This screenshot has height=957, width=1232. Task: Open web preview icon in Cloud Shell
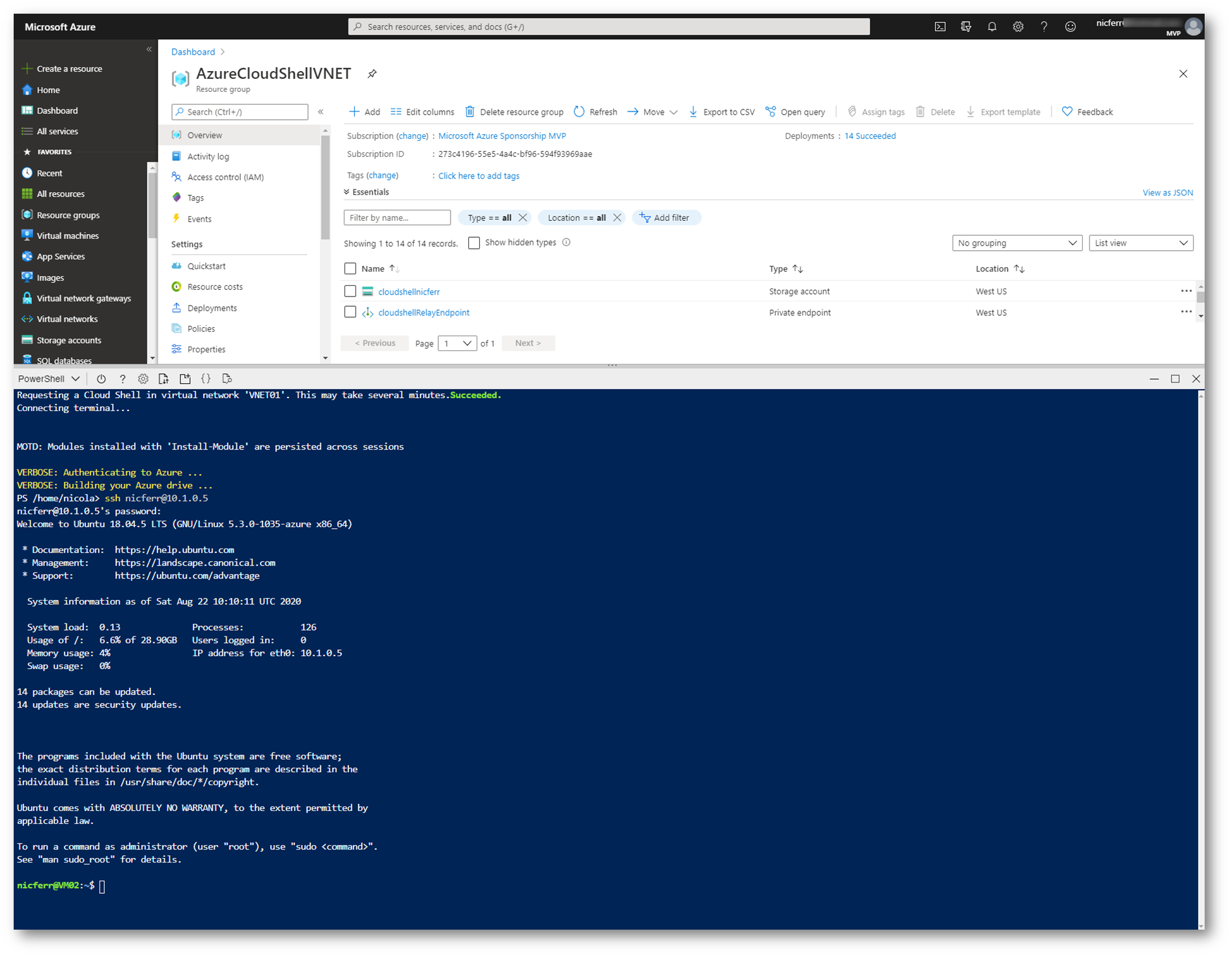pyautogui.click(x=227, y=379)
